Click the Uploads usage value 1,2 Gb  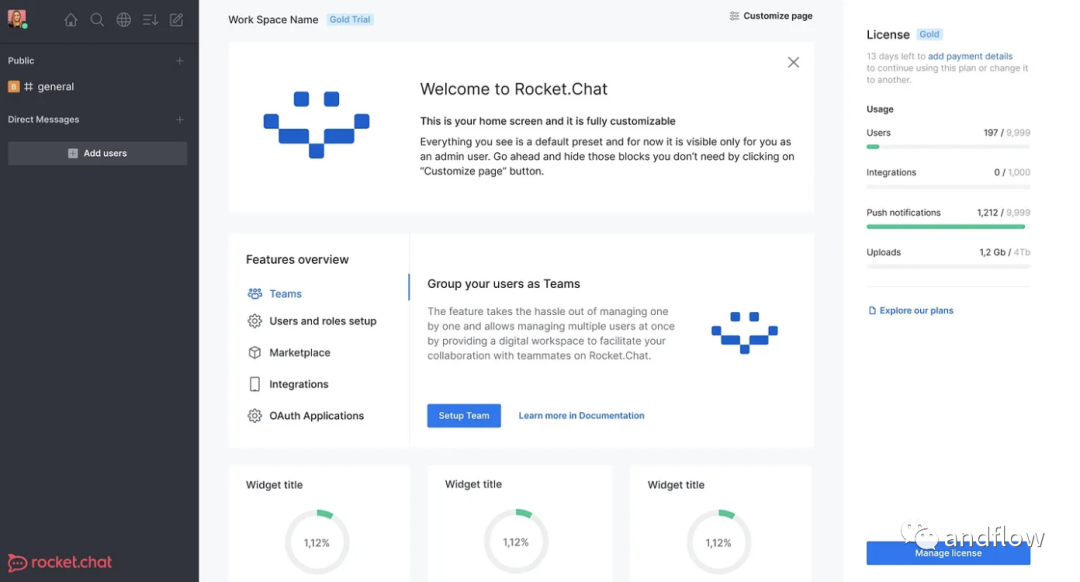pos(992,253)
